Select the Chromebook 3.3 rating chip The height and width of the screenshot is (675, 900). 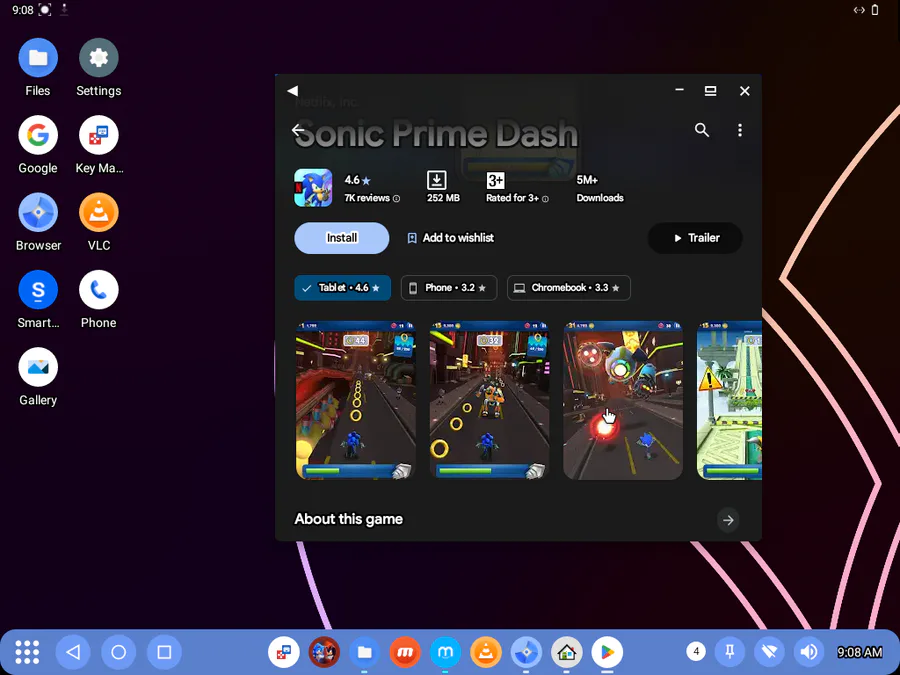pyautogui.click(x=569, y=288)
